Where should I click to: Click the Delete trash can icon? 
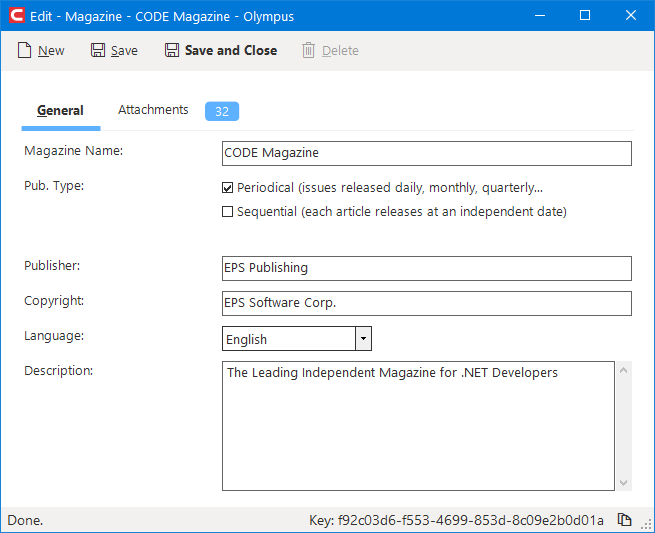[308, 50]
